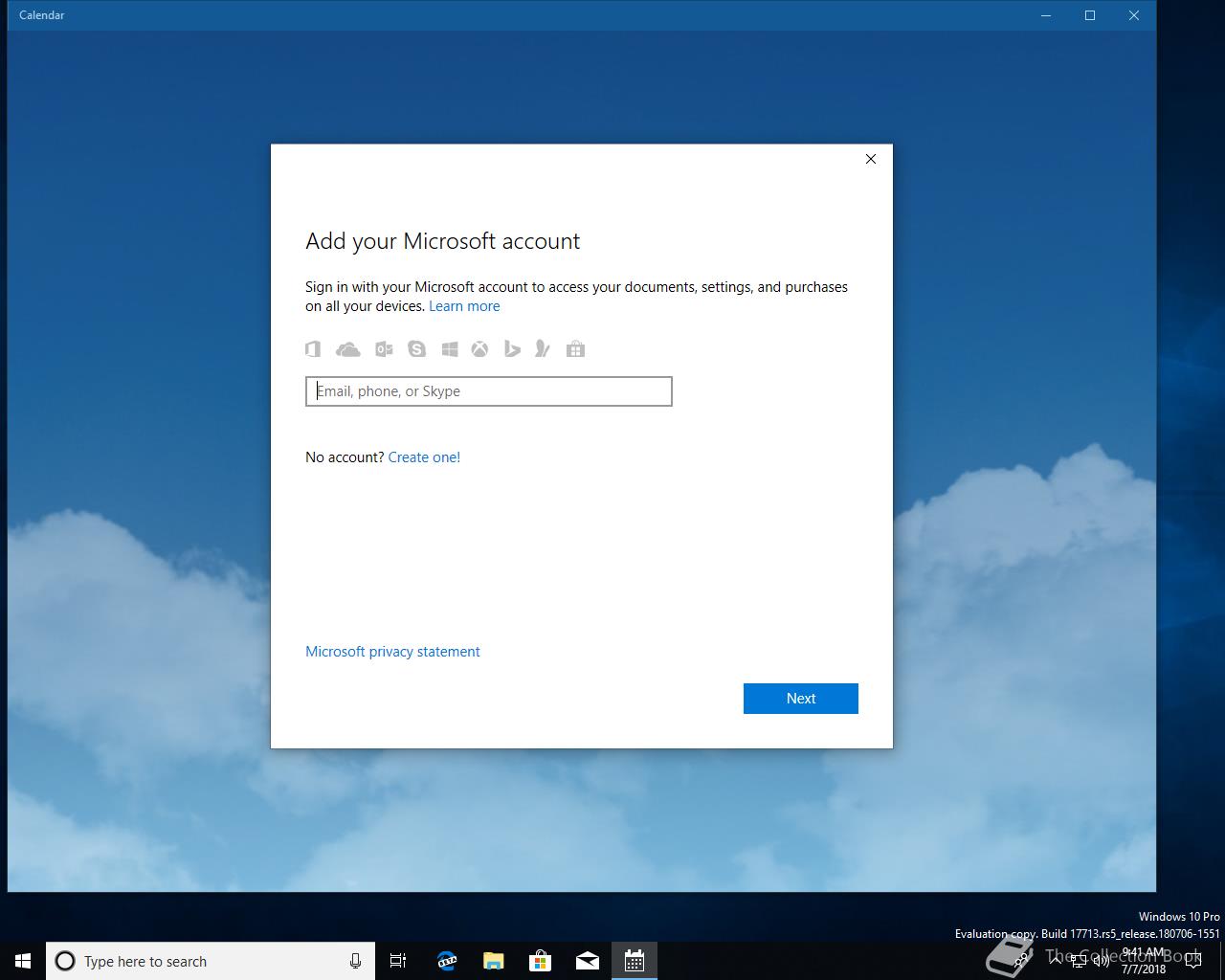Maximize the Calendar window
Screen dimensions: 1225x980
(1090, 15)
